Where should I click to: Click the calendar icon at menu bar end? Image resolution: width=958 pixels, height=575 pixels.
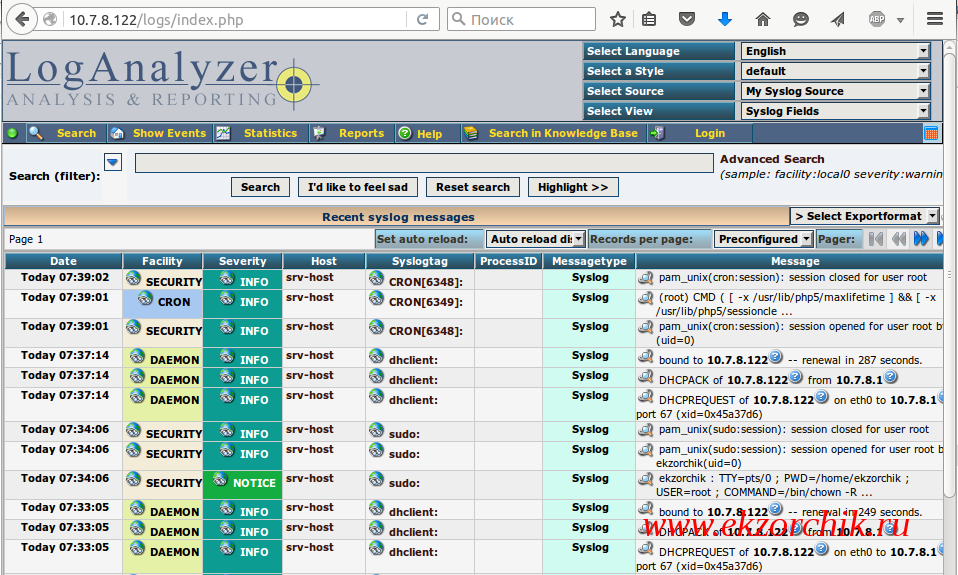coord(931,133)
